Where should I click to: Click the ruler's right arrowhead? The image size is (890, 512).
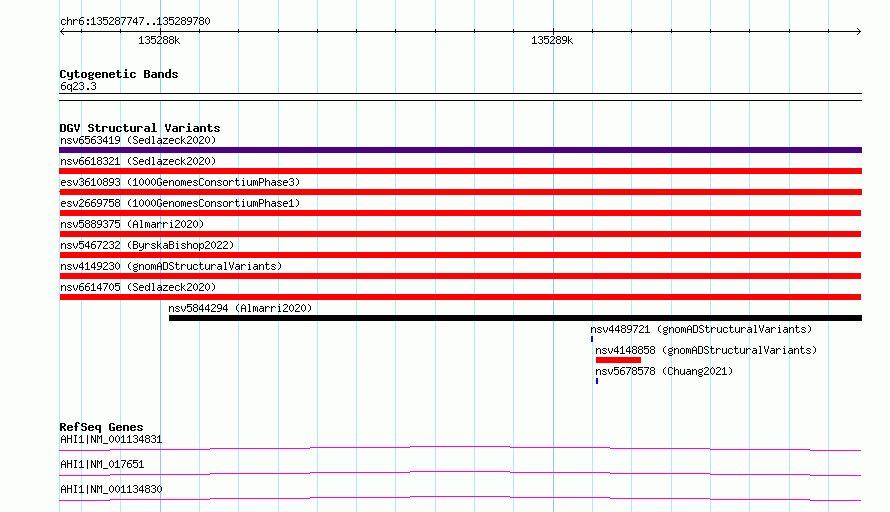tap(858, 32)
